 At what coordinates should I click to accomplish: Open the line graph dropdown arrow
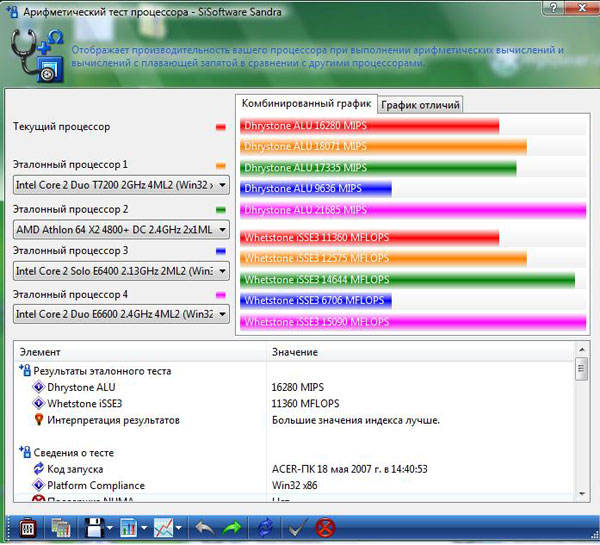click(179, 529)
